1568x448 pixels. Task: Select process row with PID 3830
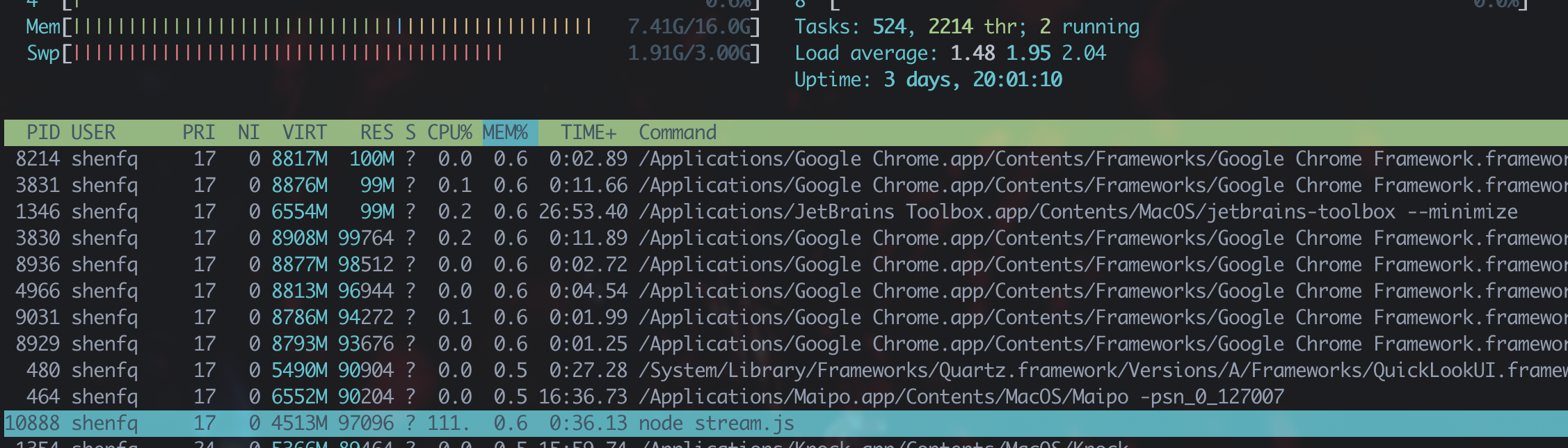(786, 238)
